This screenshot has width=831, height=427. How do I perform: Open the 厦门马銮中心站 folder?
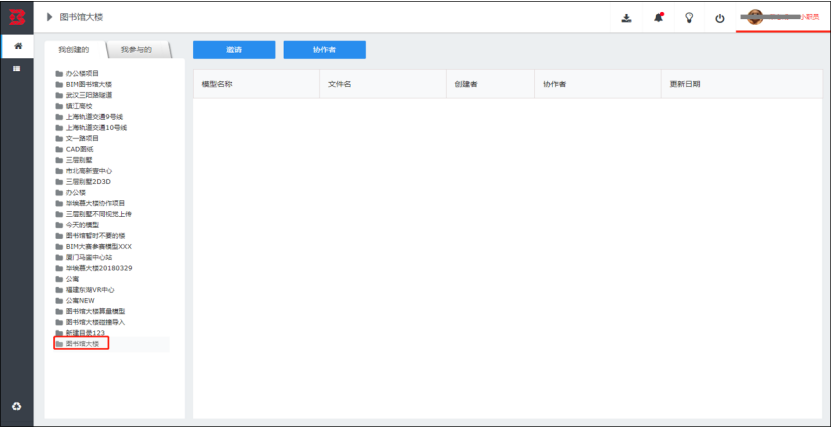(x=84, y=257)
